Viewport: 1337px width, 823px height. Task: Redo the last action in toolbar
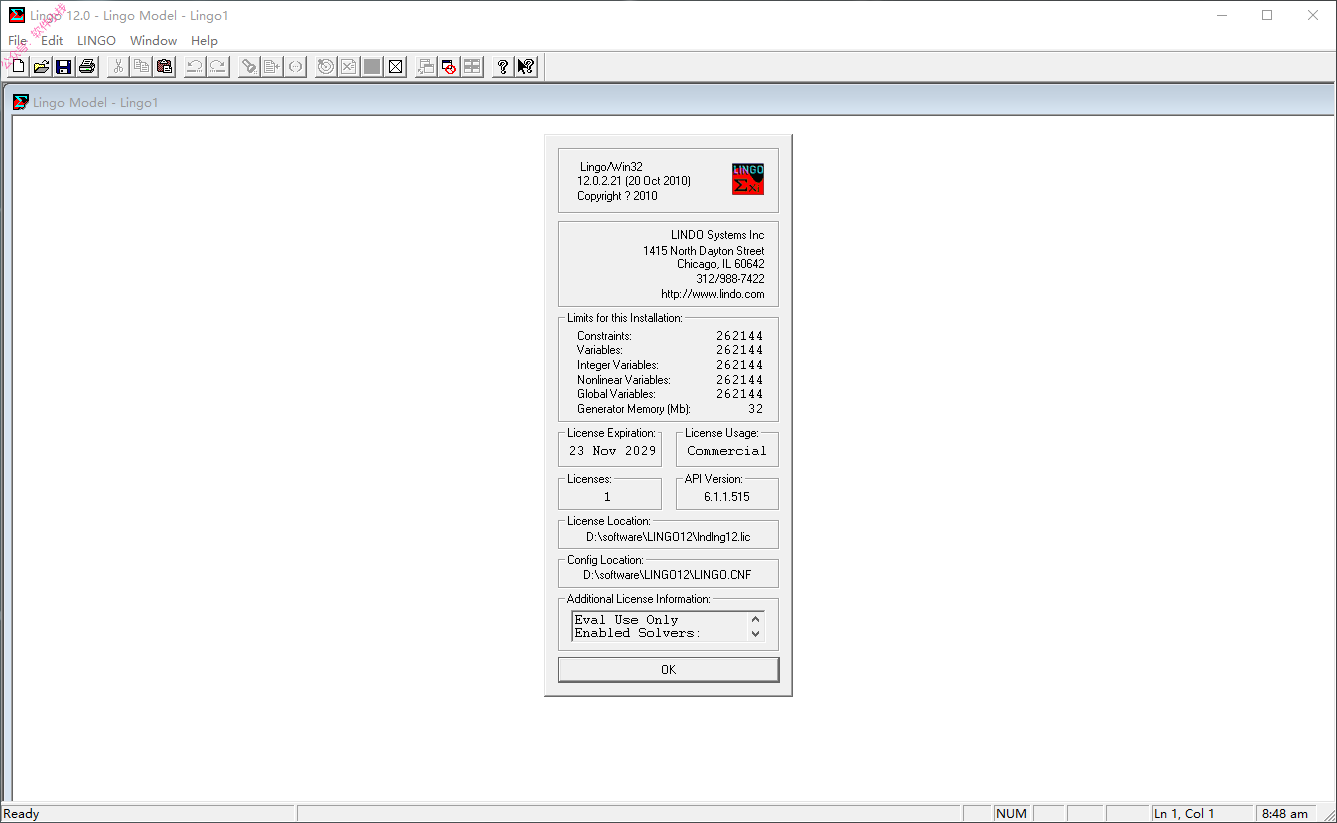click(218, 67)
